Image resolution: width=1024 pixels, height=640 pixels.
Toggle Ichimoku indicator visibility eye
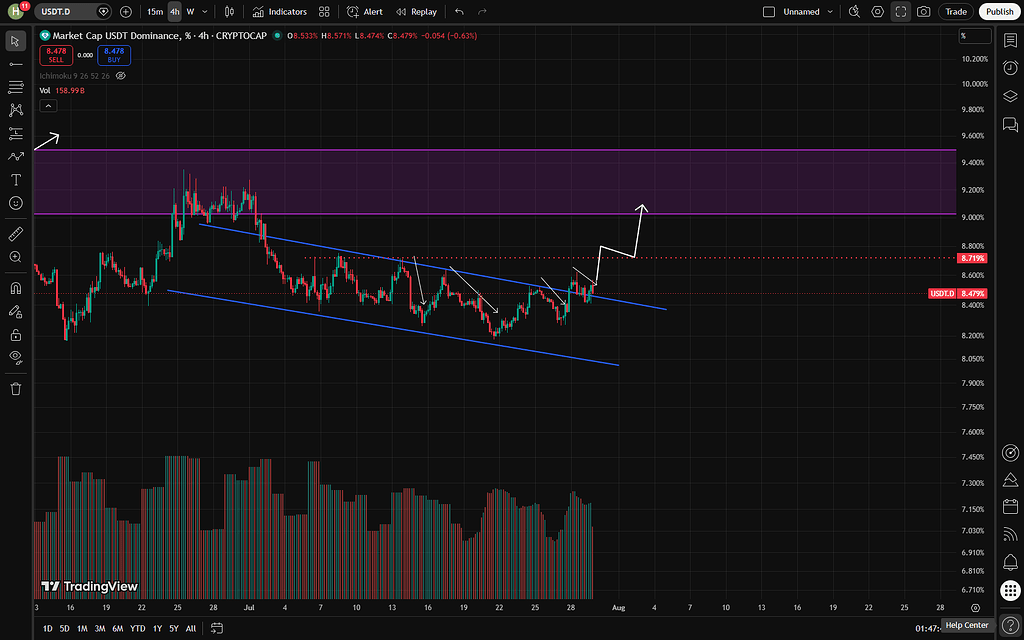point(120,76)
